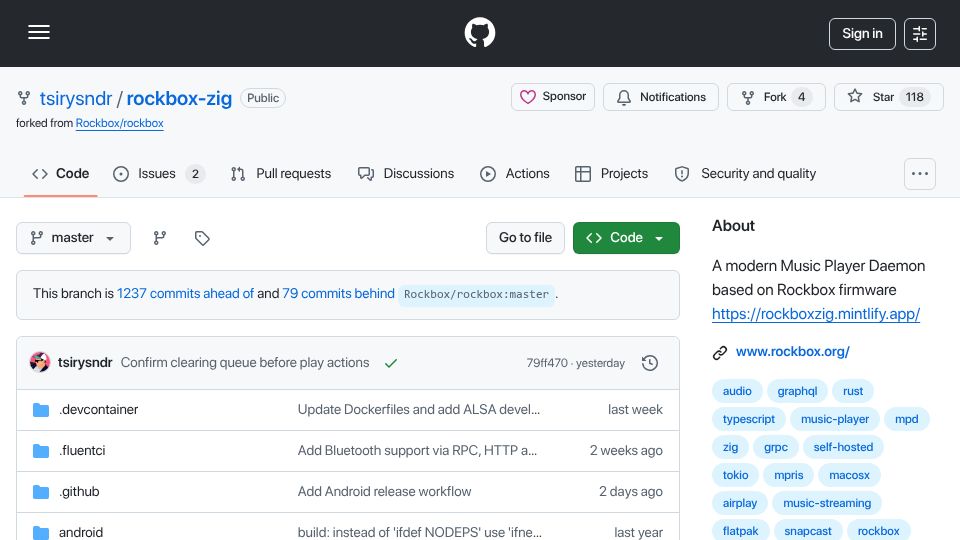Open the Discussions tab
960x540 pixels.
click(x=406, y=174)
